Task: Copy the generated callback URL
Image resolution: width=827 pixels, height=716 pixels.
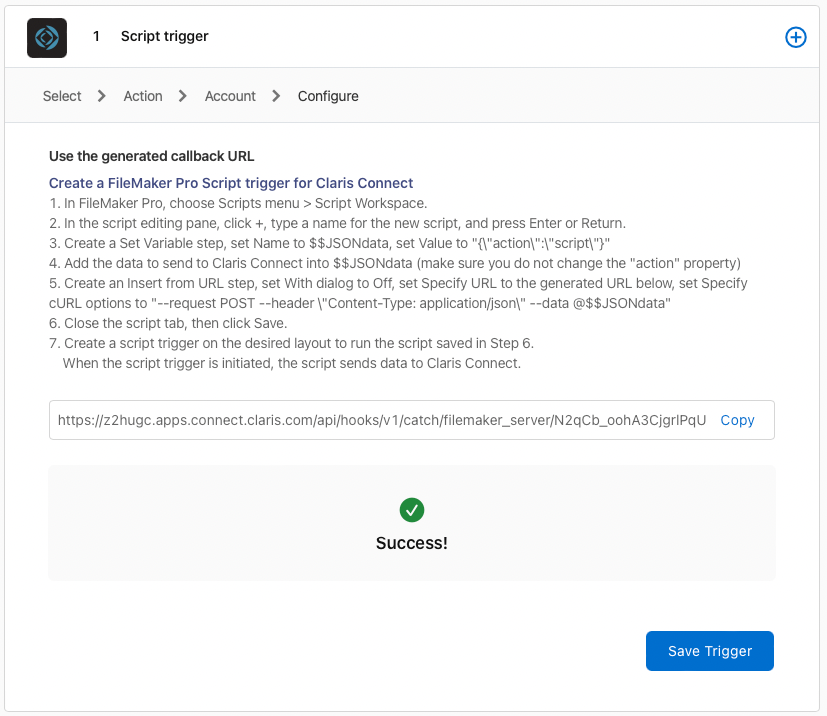Action: pyautogui.click(x=737, y=420)
